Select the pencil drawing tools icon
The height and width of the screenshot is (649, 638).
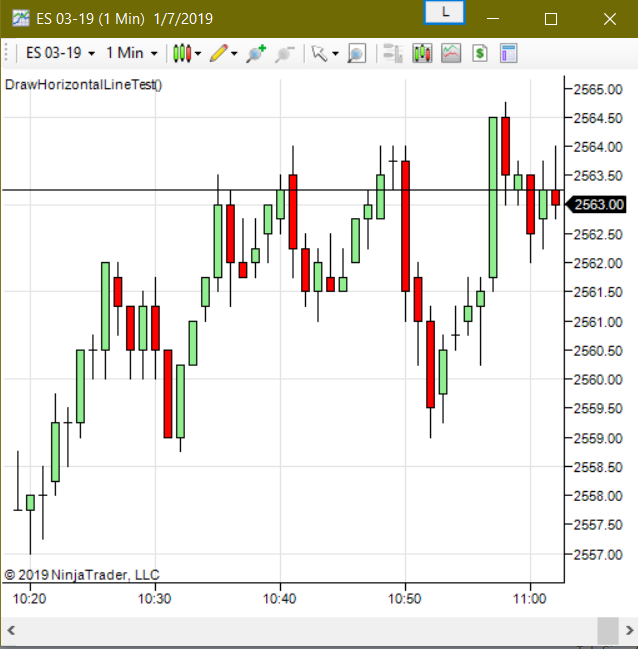(219, 53)
